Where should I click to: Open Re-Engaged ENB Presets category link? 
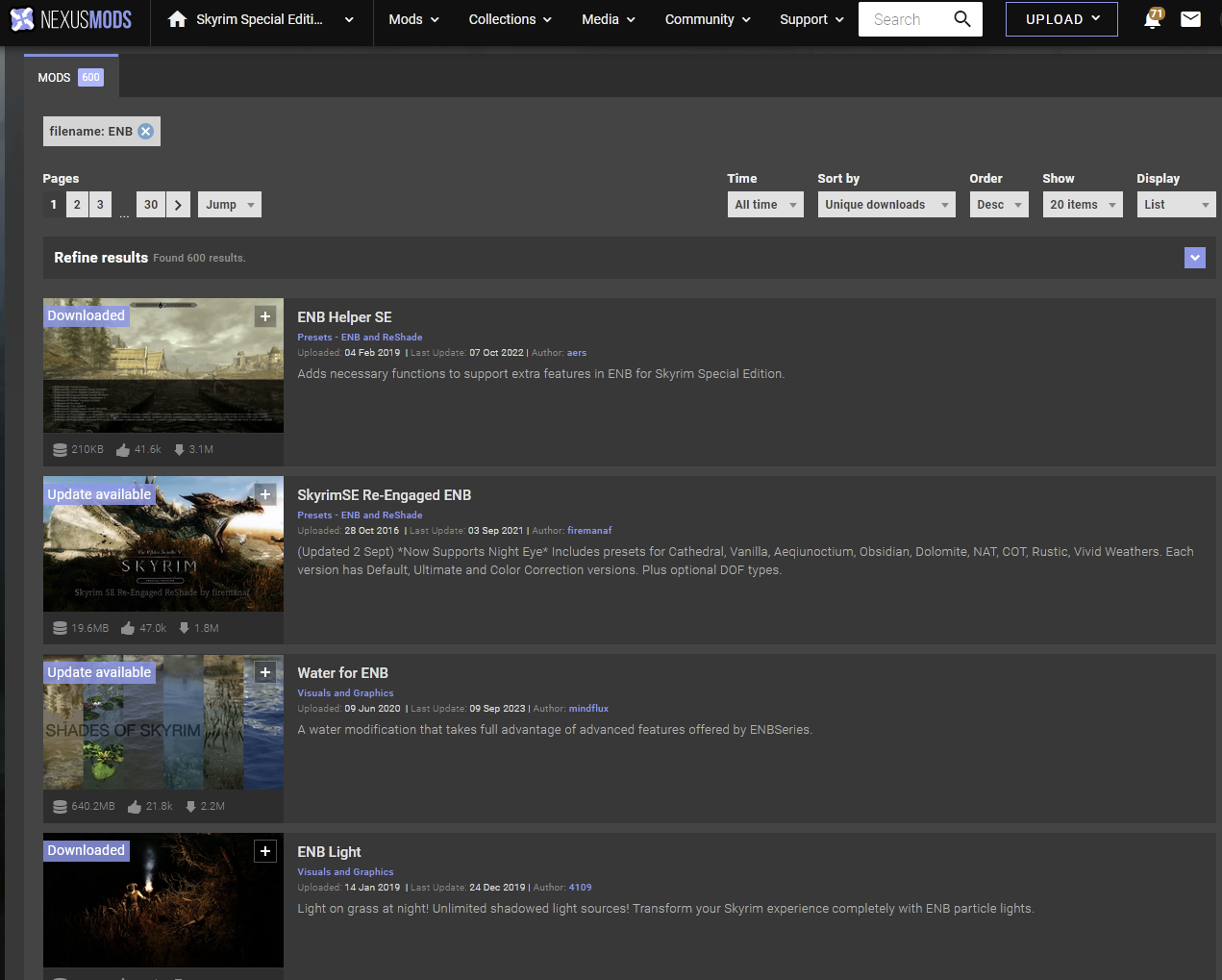coord(360,515)
